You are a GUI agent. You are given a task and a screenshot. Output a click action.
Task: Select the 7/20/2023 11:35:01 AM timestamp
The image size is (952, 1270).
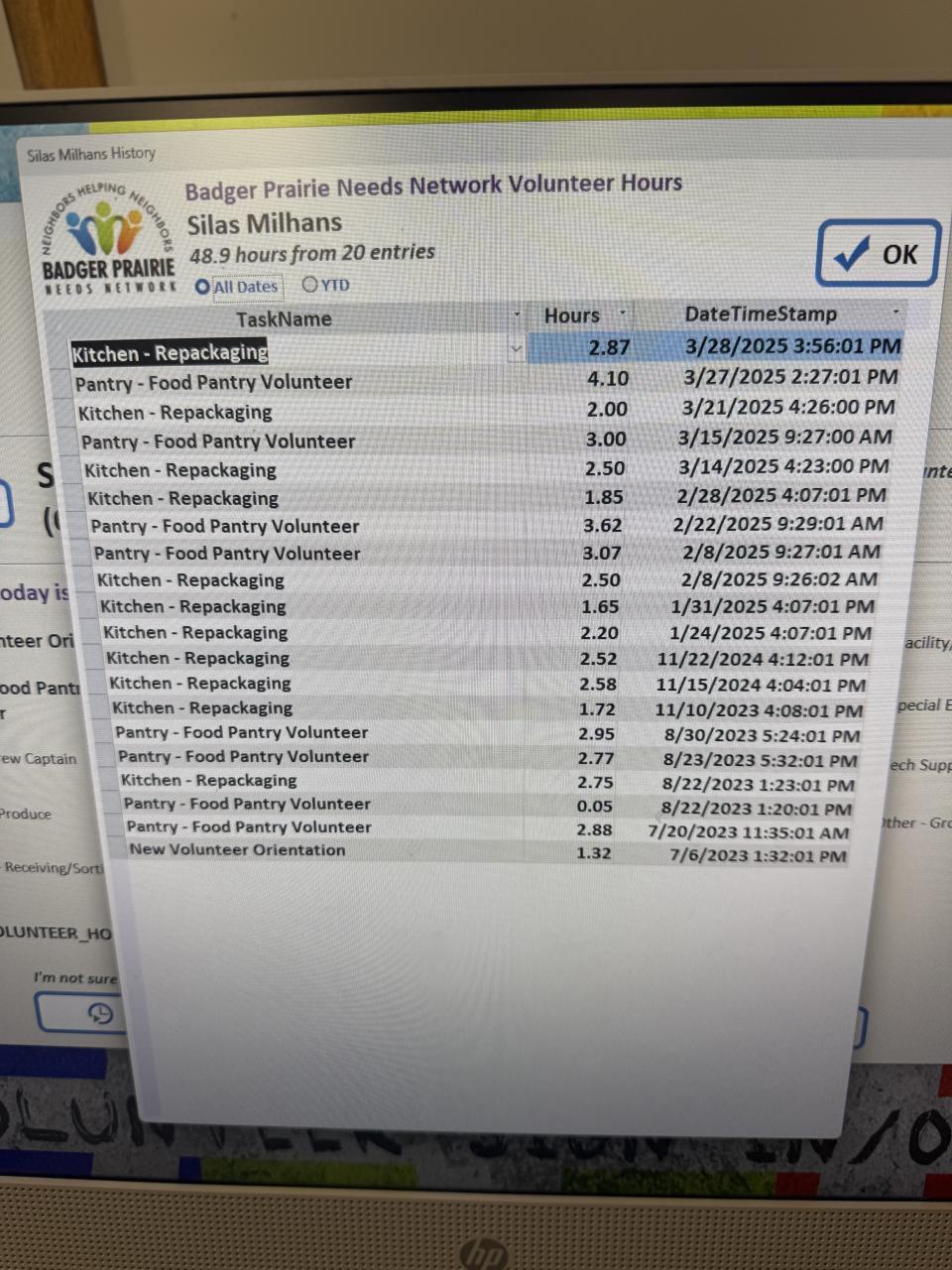pos(749,832)
